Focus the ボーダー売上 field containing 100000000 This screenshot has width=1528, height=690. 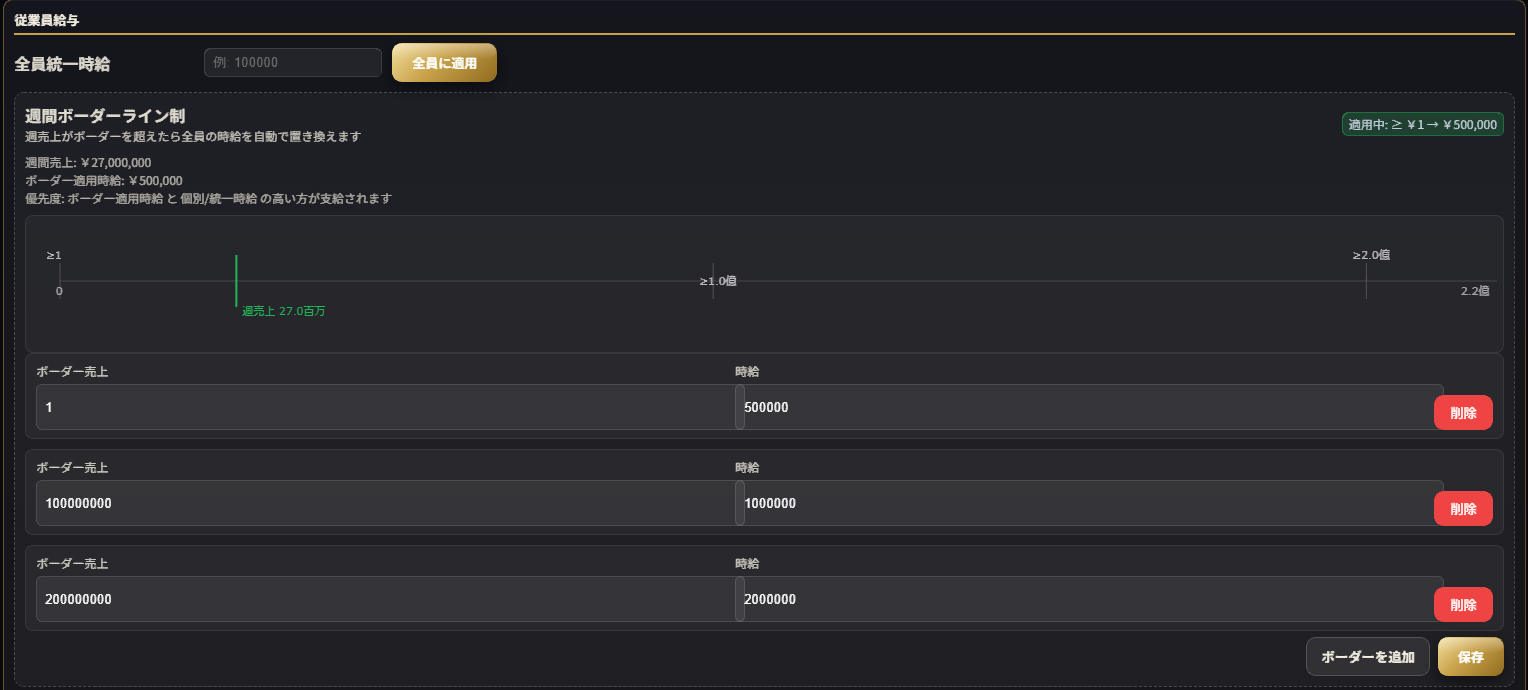[385, 504]
